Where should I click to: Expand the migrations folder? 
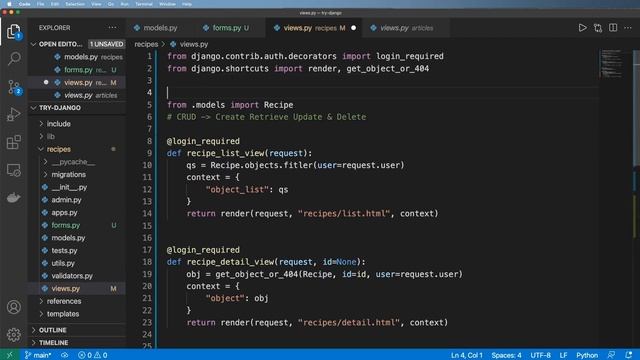pyautogui.click(x=69, y=174)
